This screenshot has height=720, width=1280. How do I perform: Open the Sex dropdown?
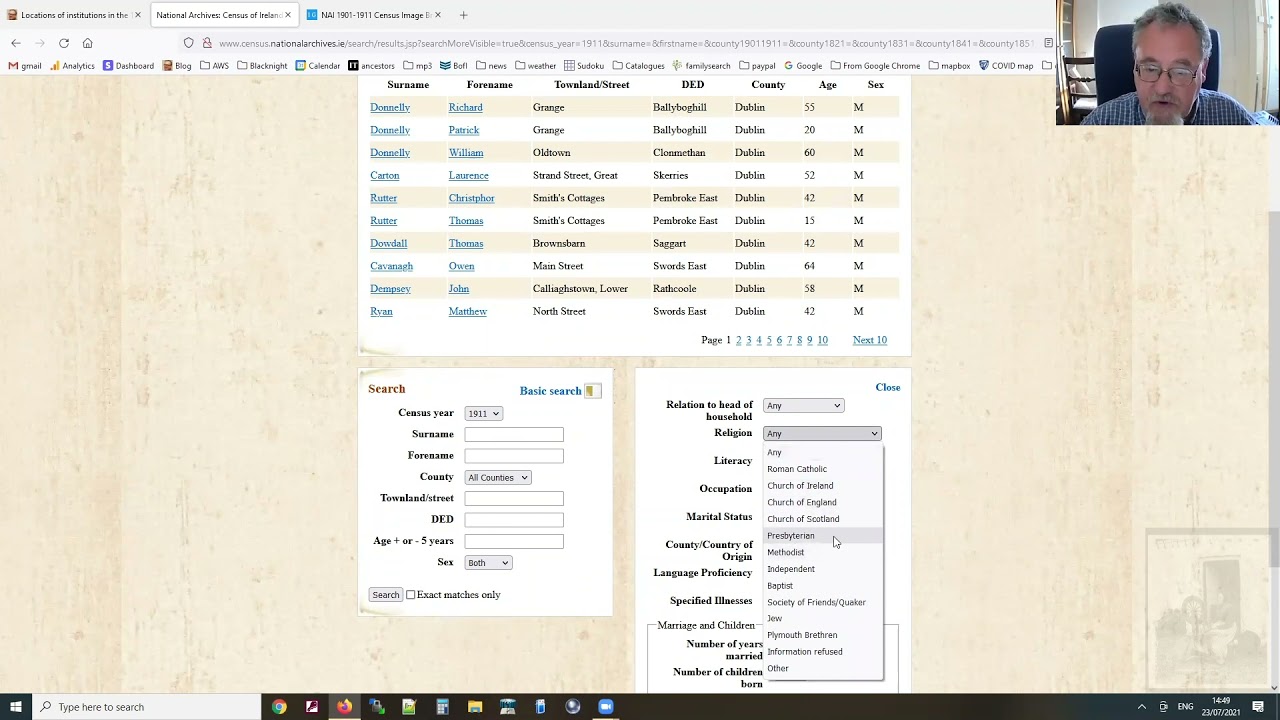(x=488, y=563)
